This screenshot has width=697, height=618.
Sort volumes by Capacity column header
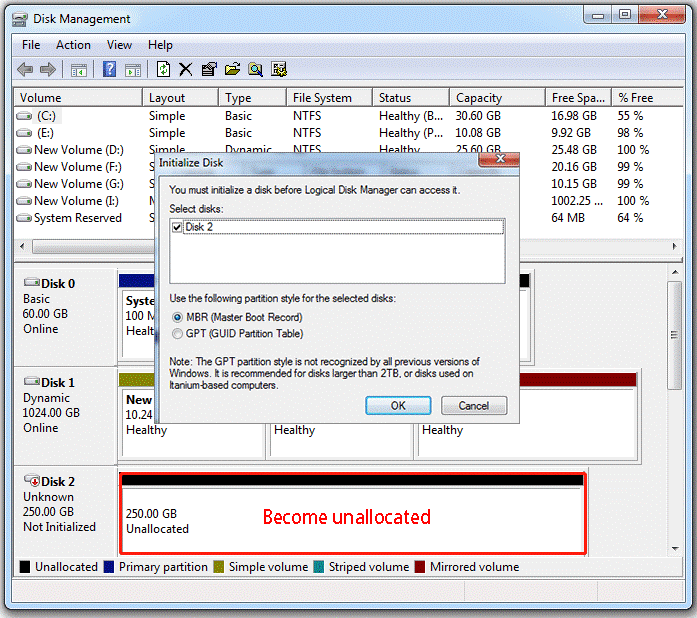(x=478, y=98)
